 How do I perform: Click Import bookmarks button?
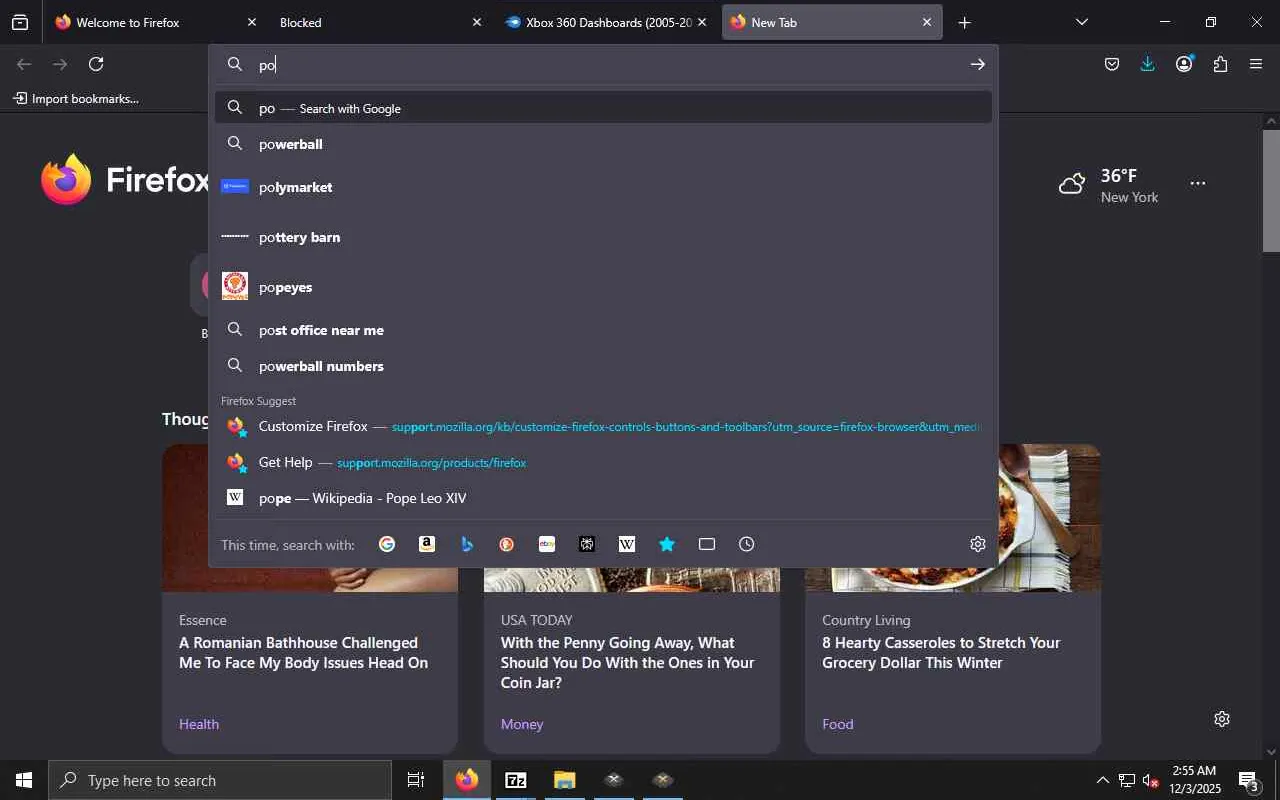pos(76,98)
